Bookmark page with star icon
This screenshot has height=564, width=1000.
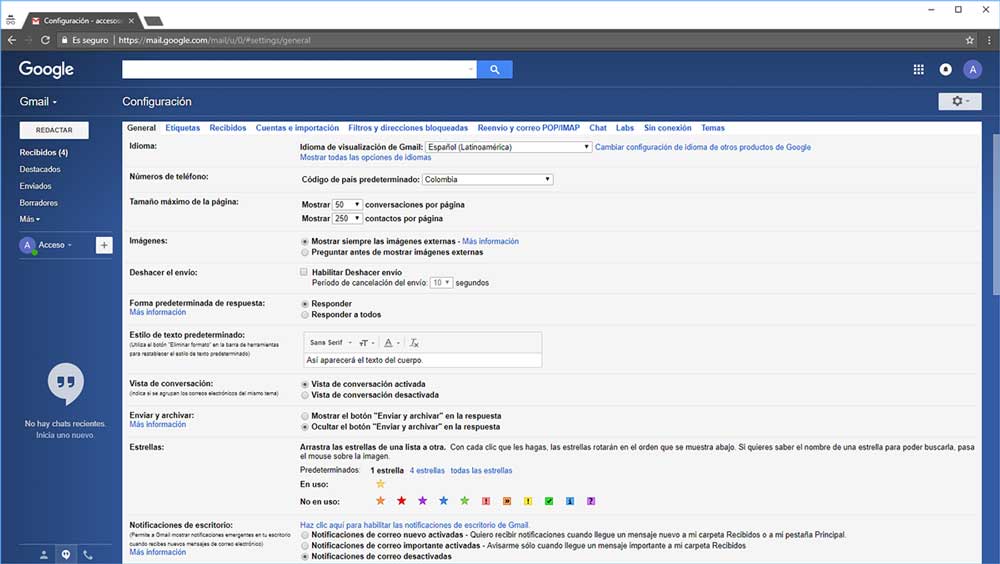coord(969,40)
